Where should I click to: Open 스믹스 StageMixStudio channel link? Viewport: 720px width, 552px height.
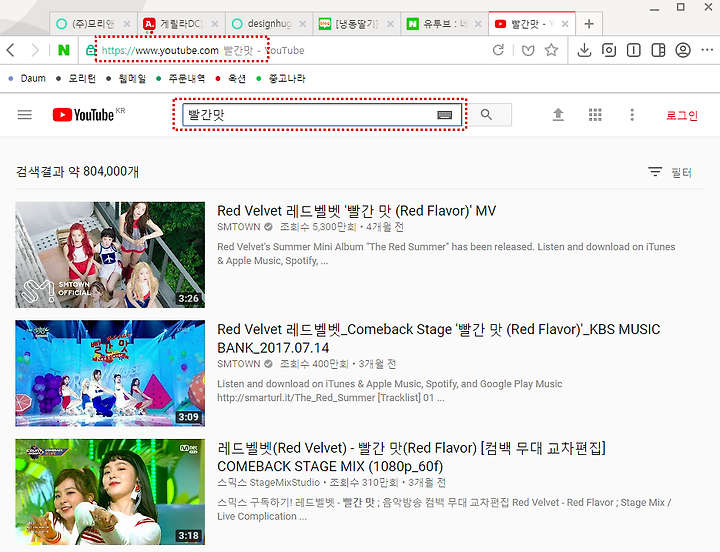tap(268, 483)
